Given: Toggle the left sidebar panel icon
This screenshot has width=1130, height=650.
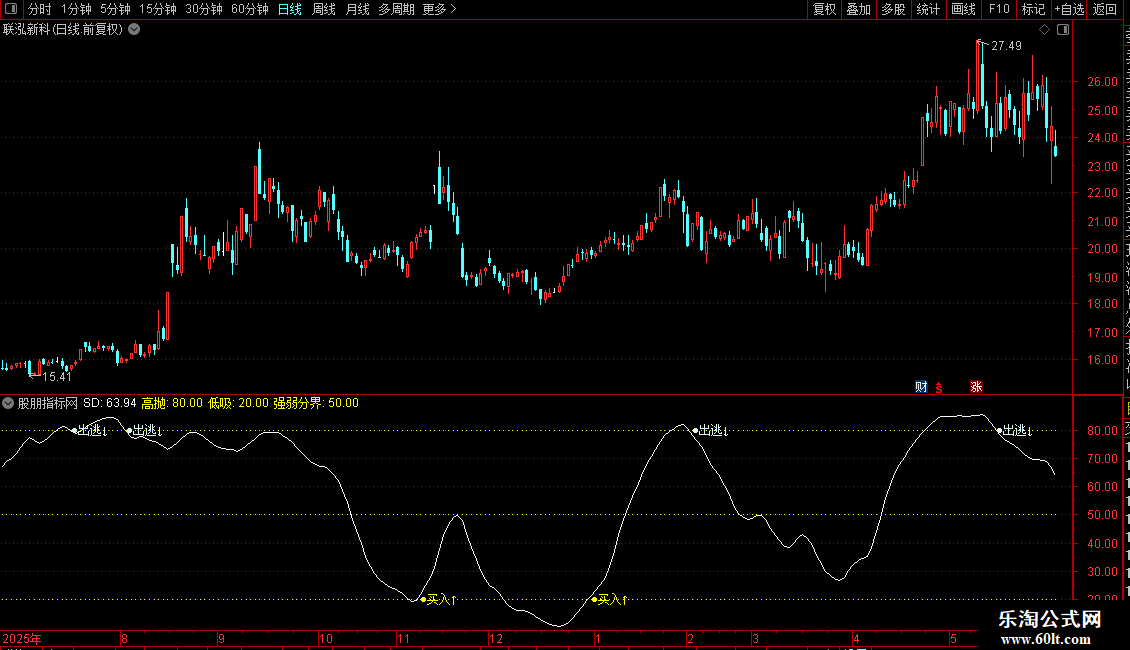Looking at the screenshot, I should (x=11, y=9).
